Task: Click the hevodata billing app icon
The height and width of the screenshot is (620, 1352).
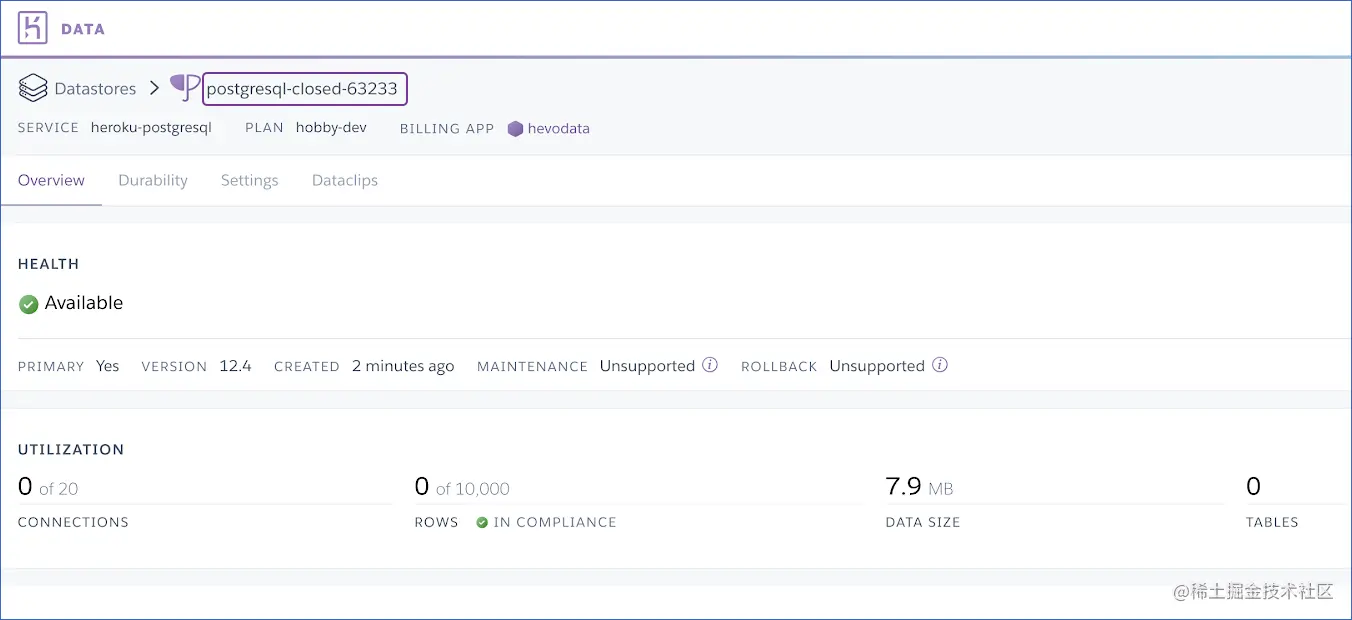Action: (515, 128)
